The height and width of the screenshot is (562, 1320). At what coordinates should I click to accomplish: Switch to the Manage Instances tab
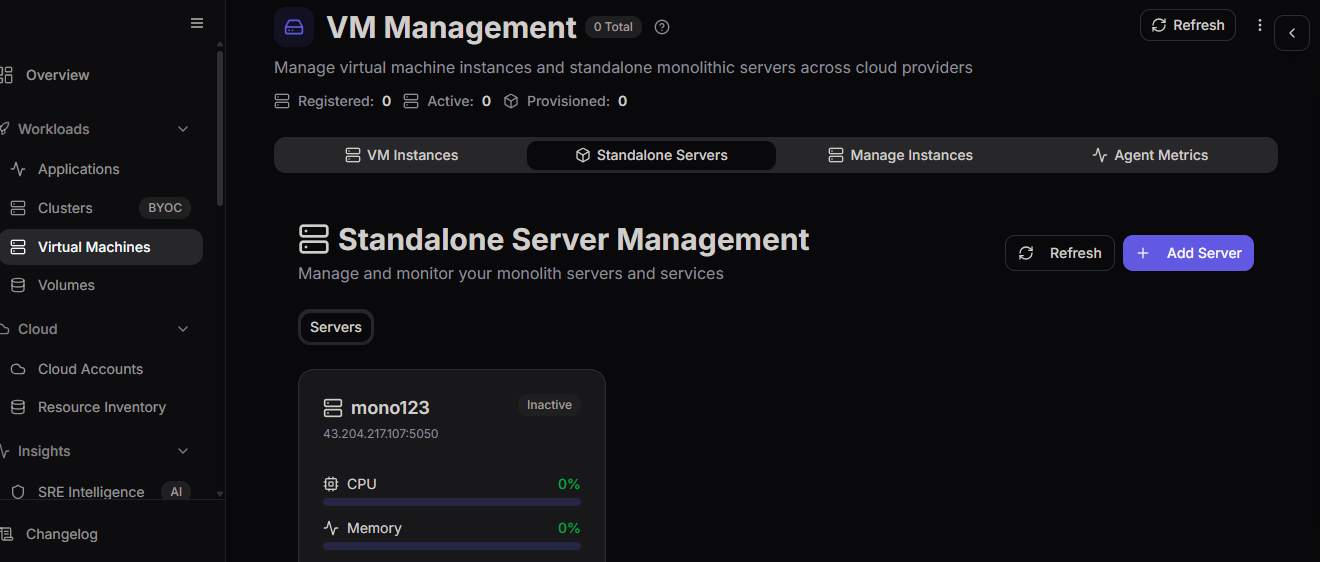point(900,155)
